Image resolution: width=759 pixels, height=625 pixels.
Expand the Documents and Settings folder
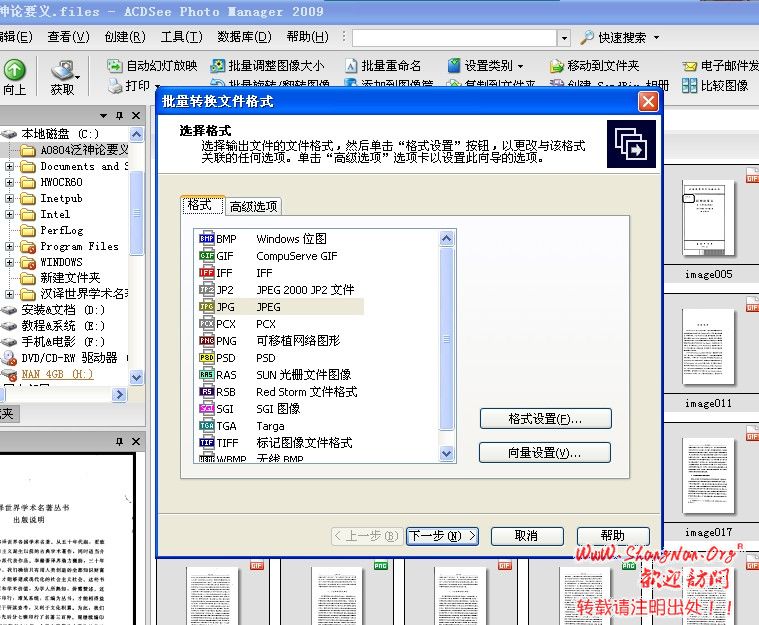(x=9, y=166)
